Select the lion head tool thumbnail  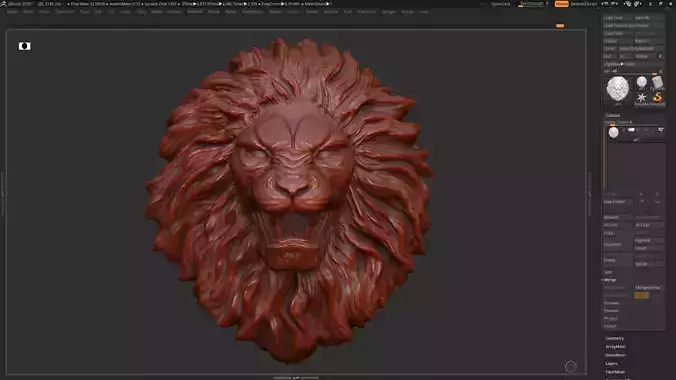tap(618, 89)
